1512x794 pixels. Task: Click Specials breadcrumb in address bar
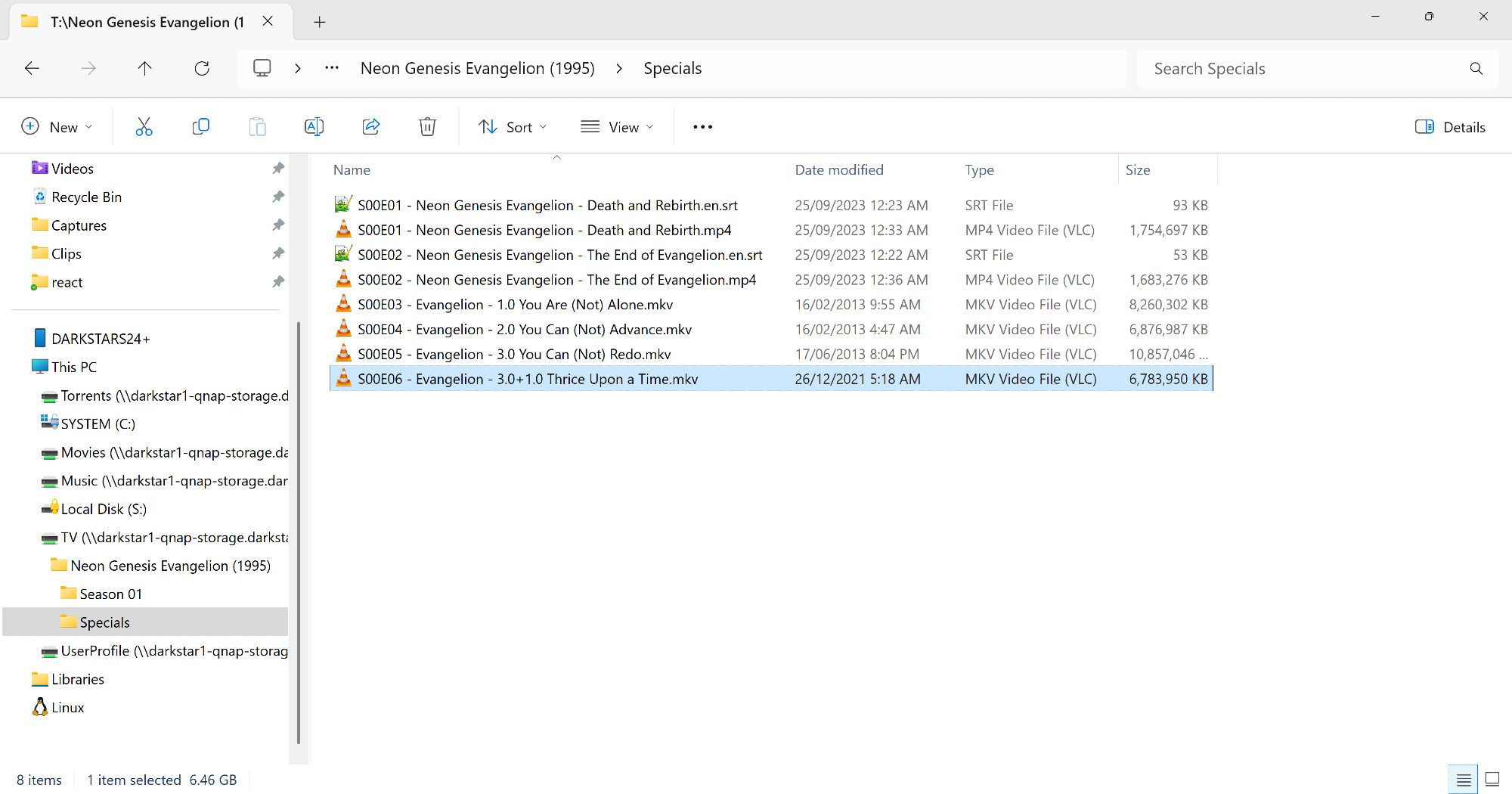tap(673, 68)
